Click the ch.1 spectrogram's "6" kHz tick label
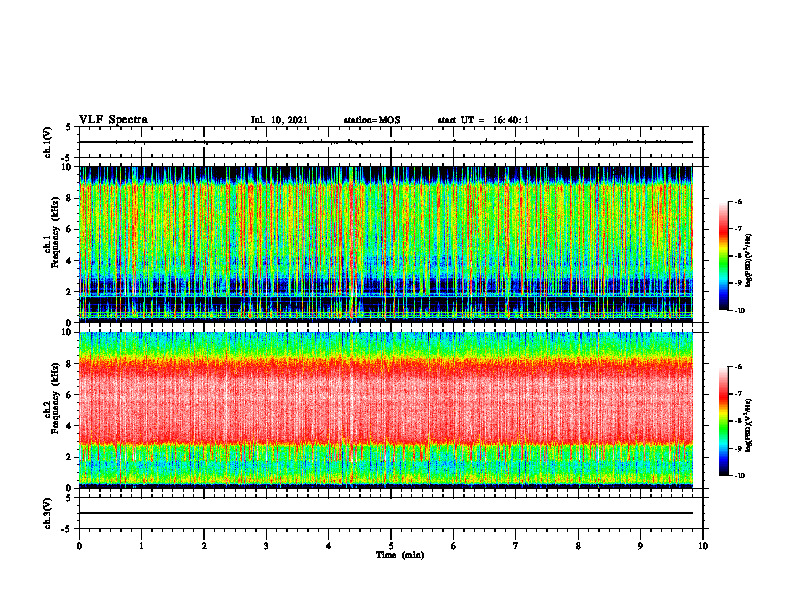The height and width of the screenshot is (612, 792). coord(70,229)
